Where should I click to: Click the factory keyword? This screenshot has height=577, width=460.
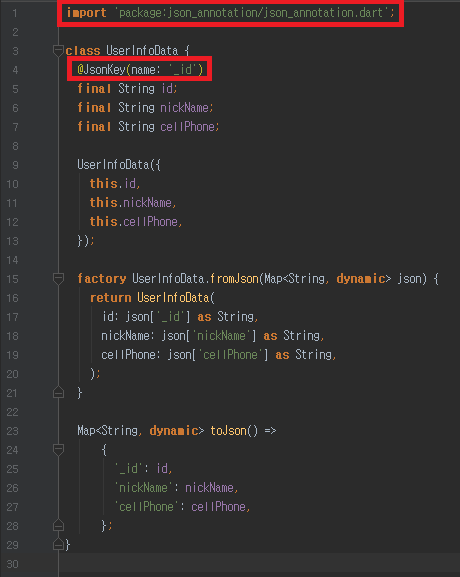pyautogui.click(x=102, y=279)
